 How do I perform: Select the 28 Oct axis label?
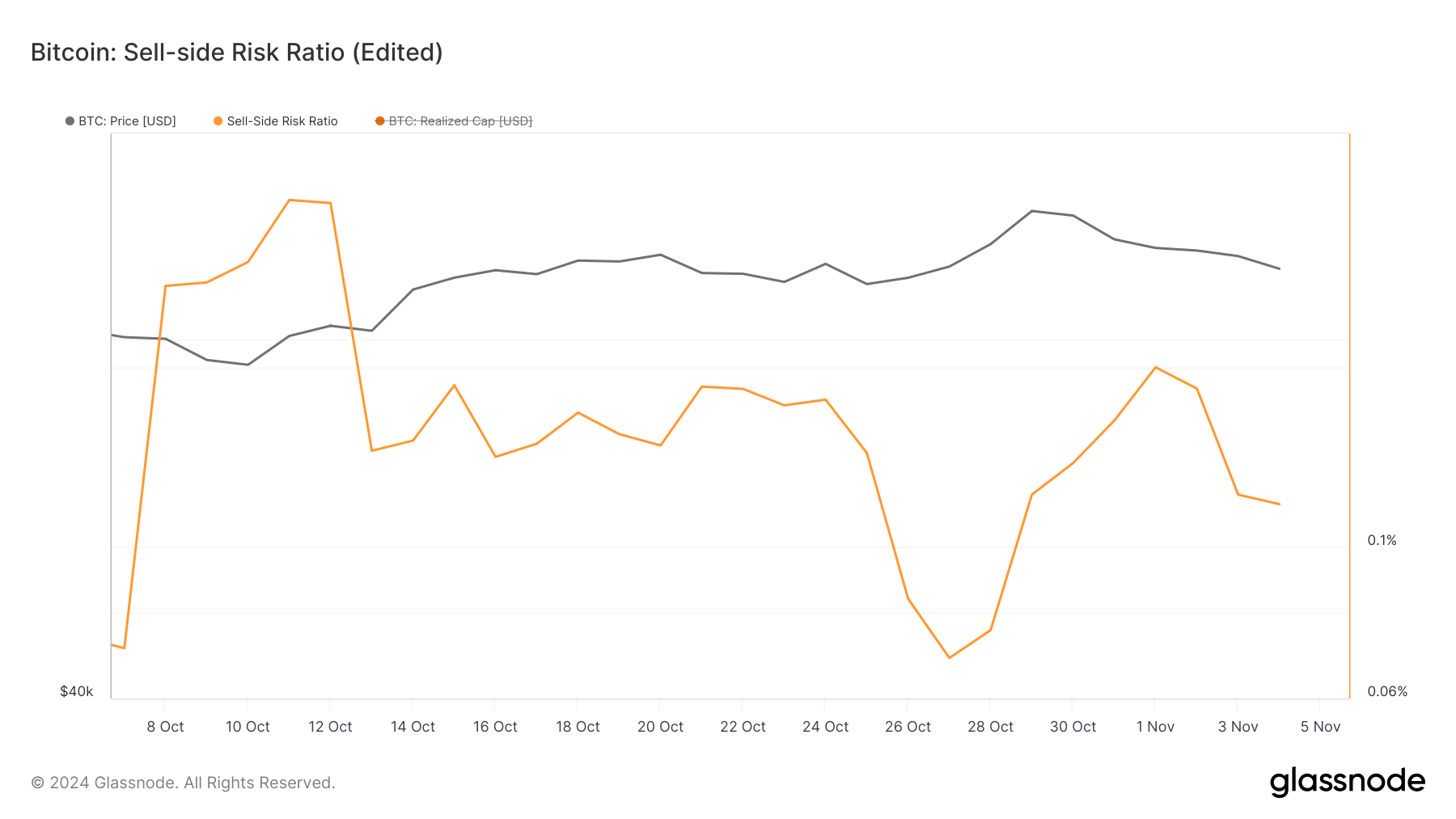[990, 727]
